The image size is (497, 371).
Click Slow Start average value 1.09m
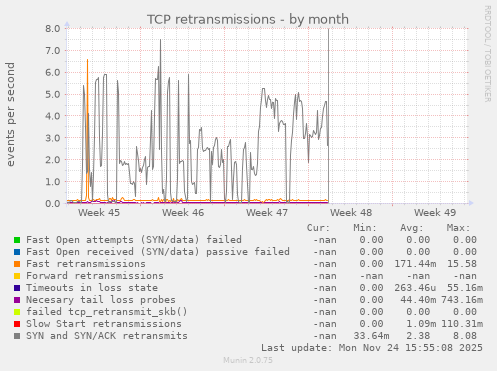421,324
